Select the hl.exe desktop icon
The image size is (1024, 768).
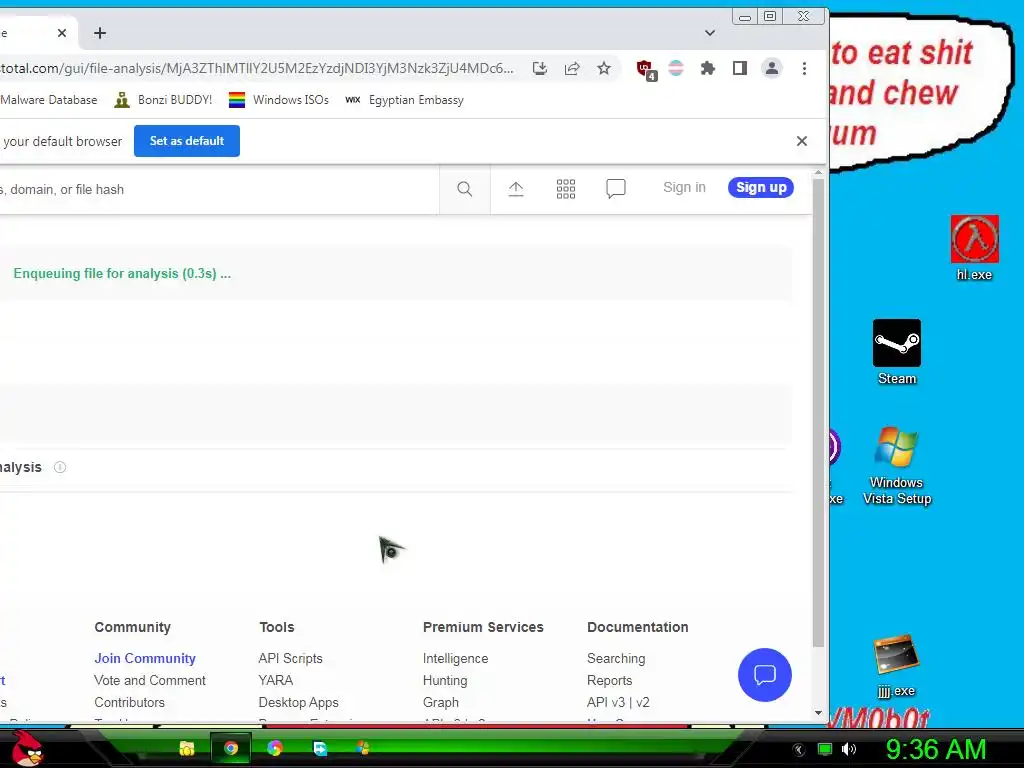point(974,248)
